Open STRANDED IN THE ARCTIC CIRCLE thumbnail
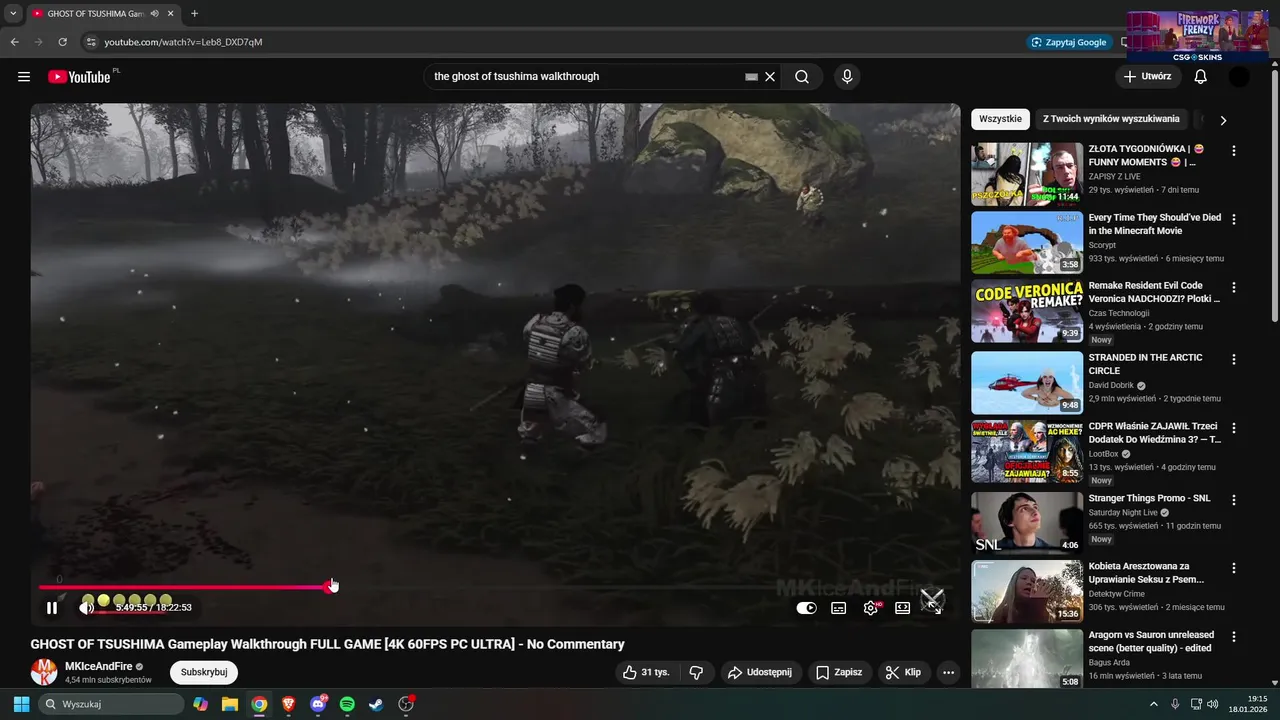 [x=1027, y=383]
